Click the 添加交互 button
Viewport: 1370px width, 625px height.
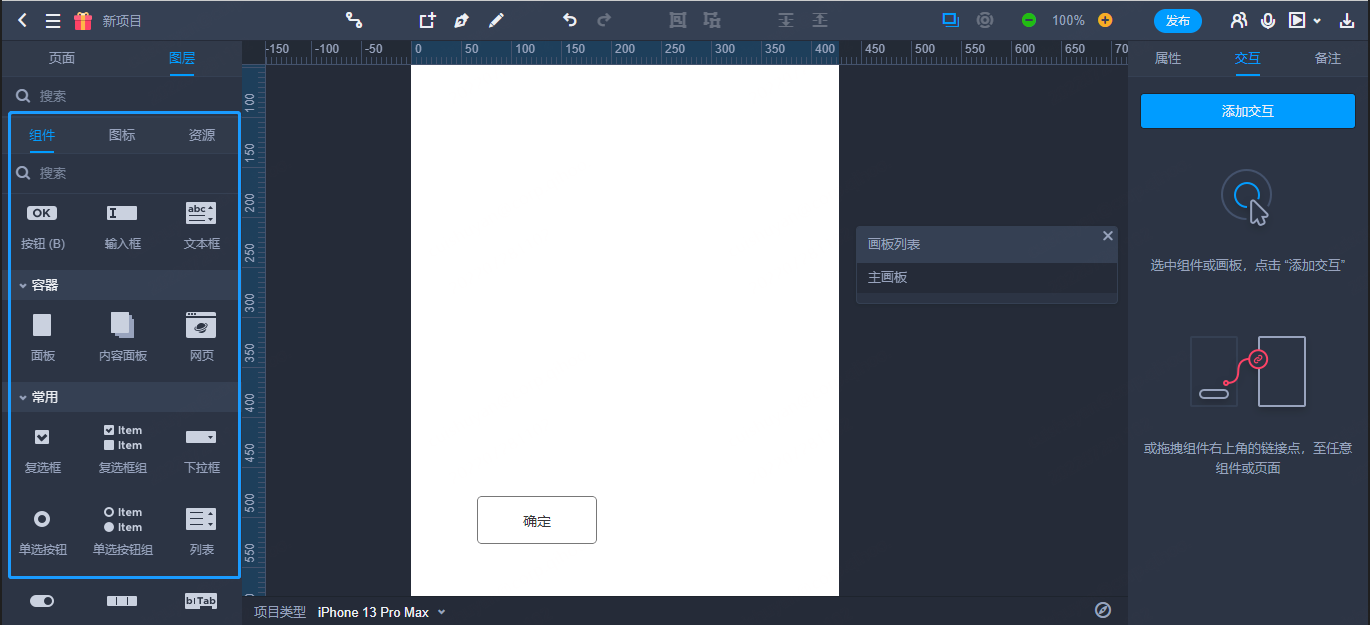coord(1248,112)
